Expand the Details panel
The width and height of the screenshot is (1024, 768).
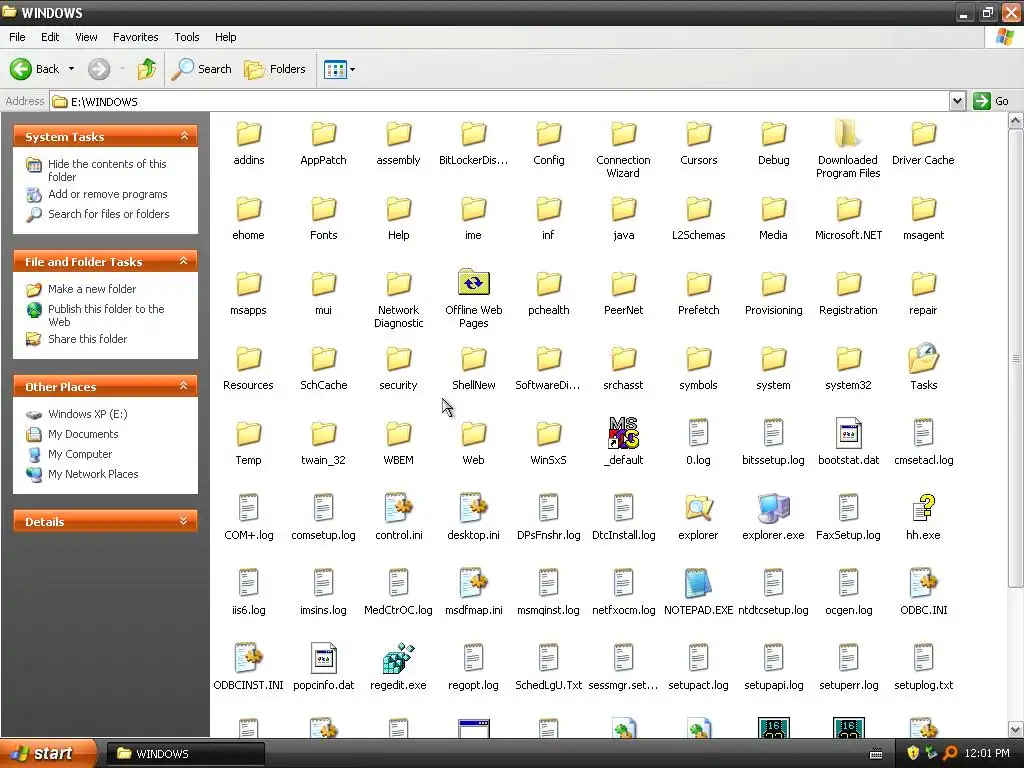click(x=184, y=521)
